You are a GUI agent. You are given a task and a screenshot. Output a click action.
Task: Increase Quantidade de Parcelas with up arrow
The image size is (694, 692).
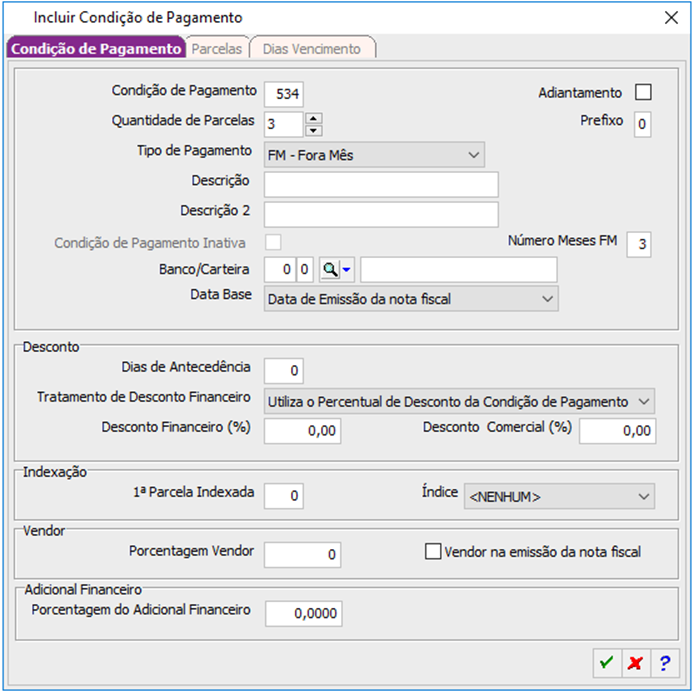[x=313, y=118]
